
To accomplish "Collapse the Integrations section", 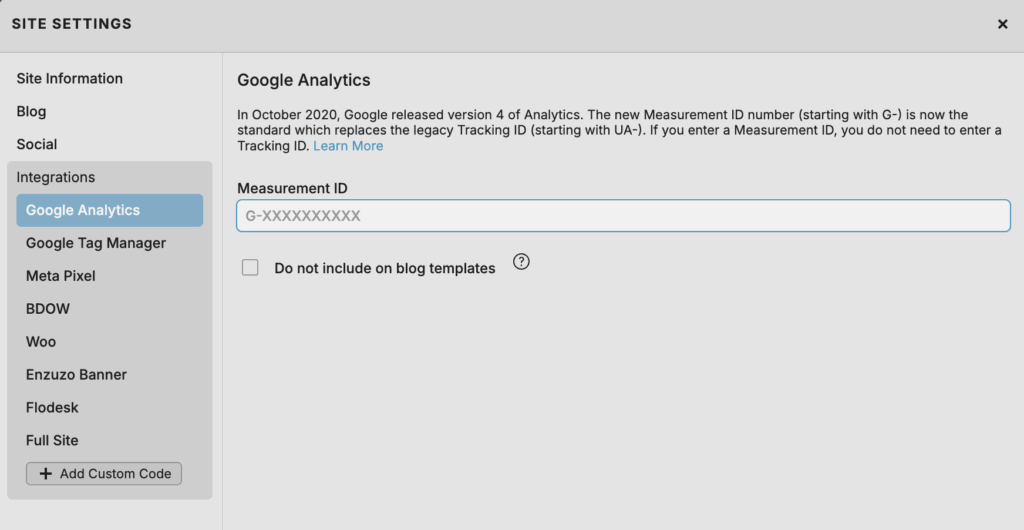I will [55, 177].
